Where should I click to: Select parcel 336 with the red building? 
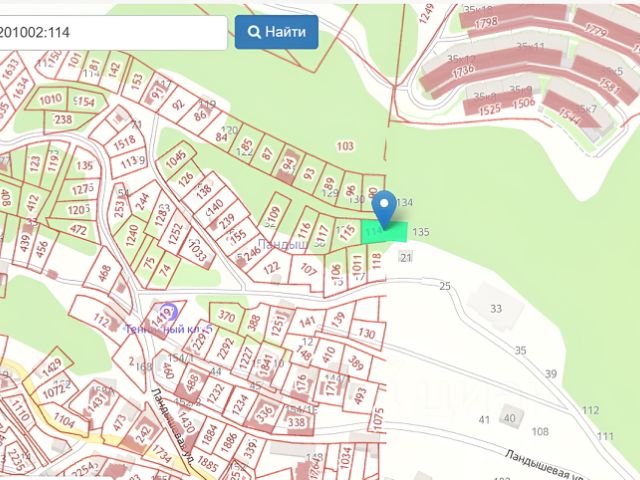click(265, 413)
